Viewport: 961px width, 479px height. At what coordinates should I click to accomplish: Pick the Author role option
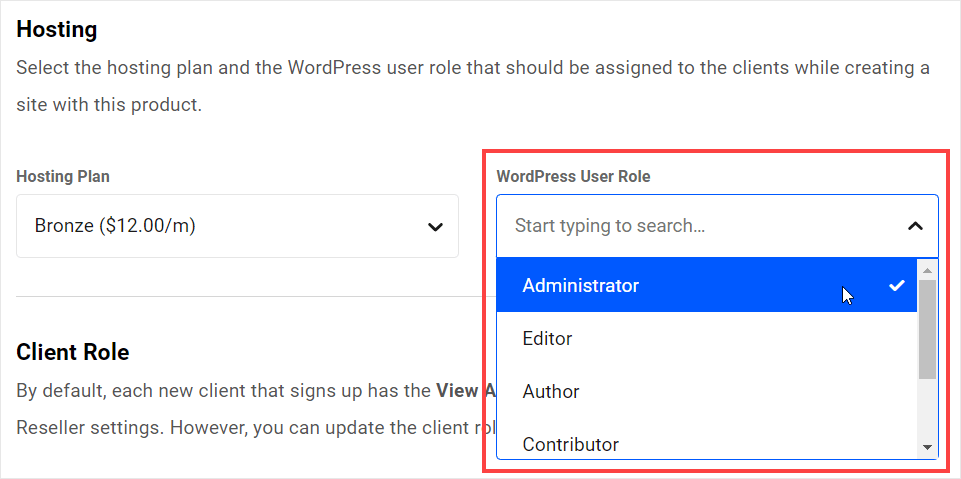[550, 392]
